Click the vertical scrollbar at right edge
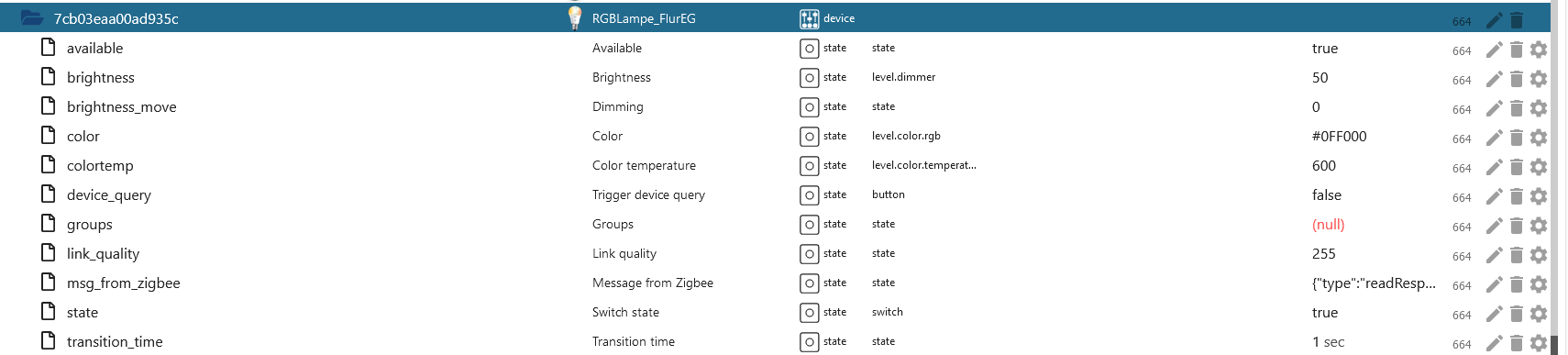Viewport: 1568px width, 355px height. pyautogui.click(x=1553, y=177)
